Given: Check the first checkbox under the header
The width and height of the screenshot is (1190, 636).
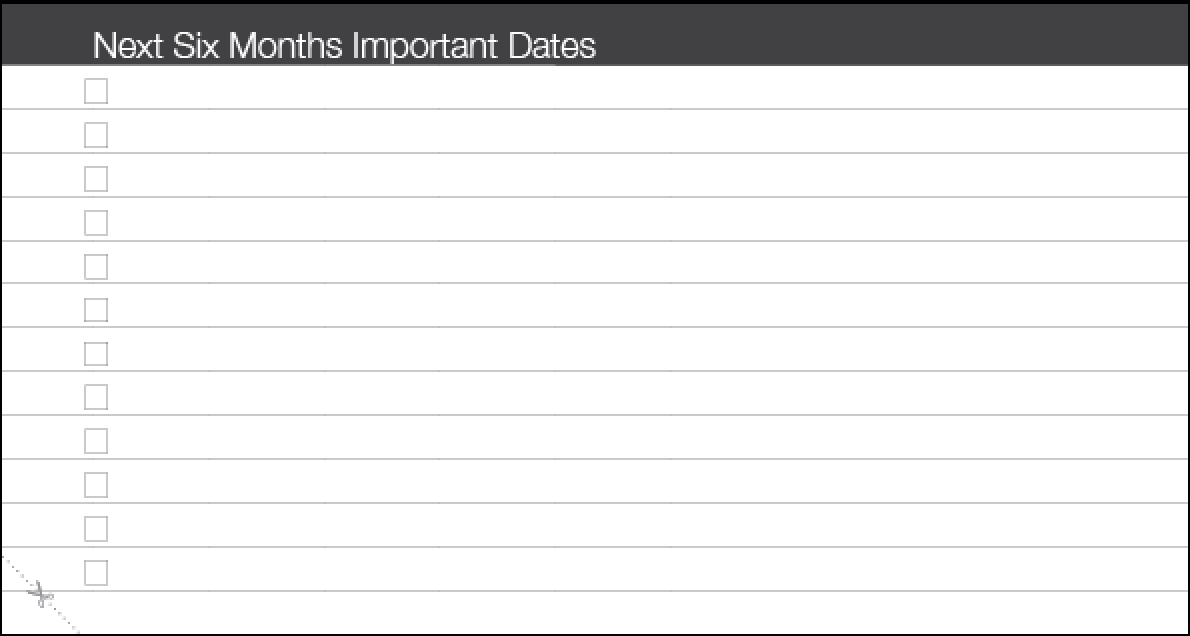Looking at the screenshot, I should pos(96,91).
